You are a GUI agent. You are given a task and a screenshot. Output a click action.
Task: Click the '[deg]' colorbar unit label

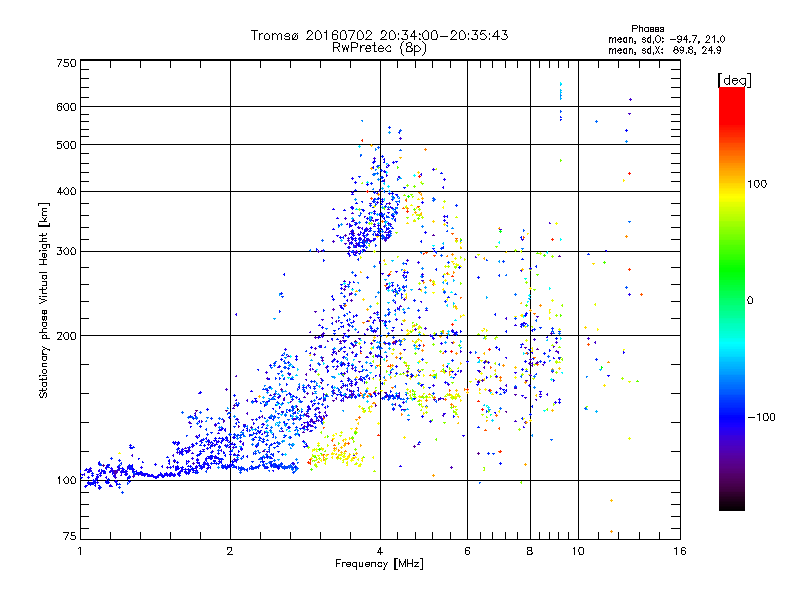pyautogui.click(x=734, y=80)
